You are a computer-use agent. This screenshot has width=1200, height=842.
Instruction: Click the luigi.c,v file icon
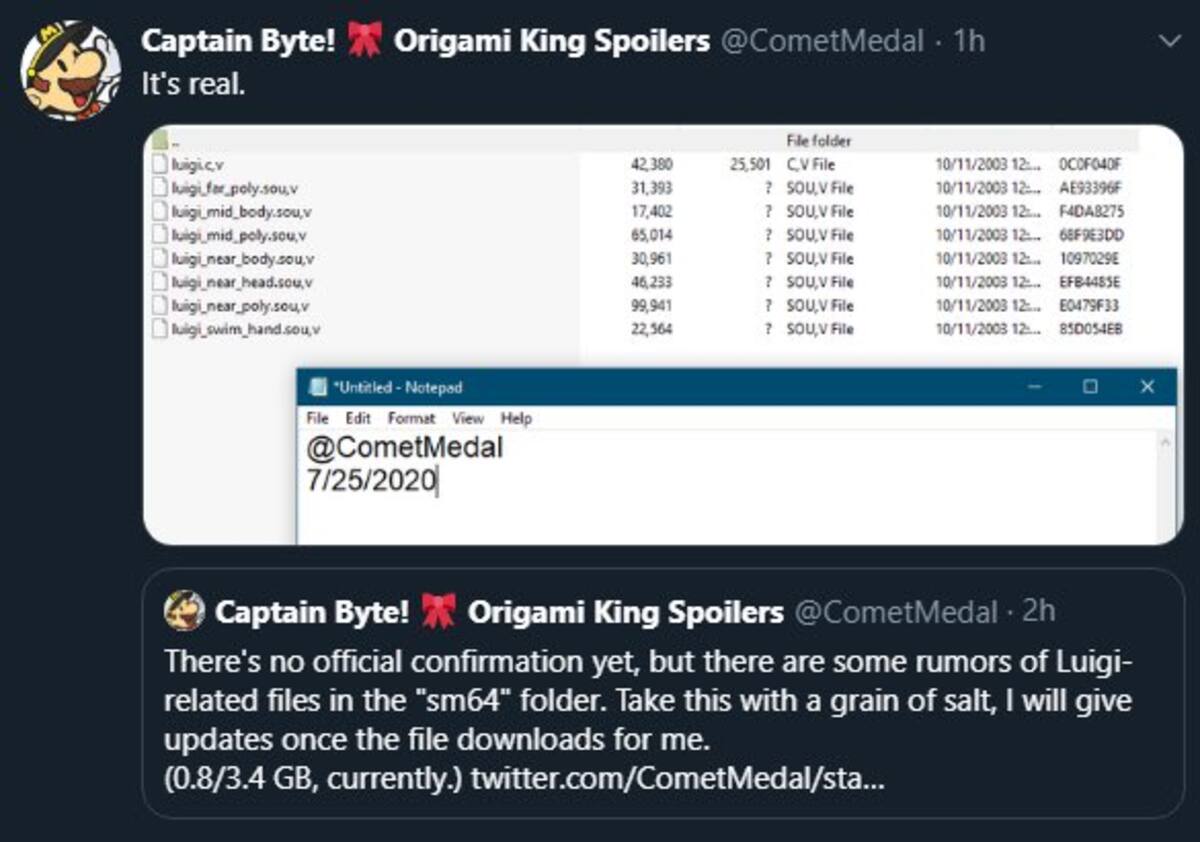[x=160, y=164]
